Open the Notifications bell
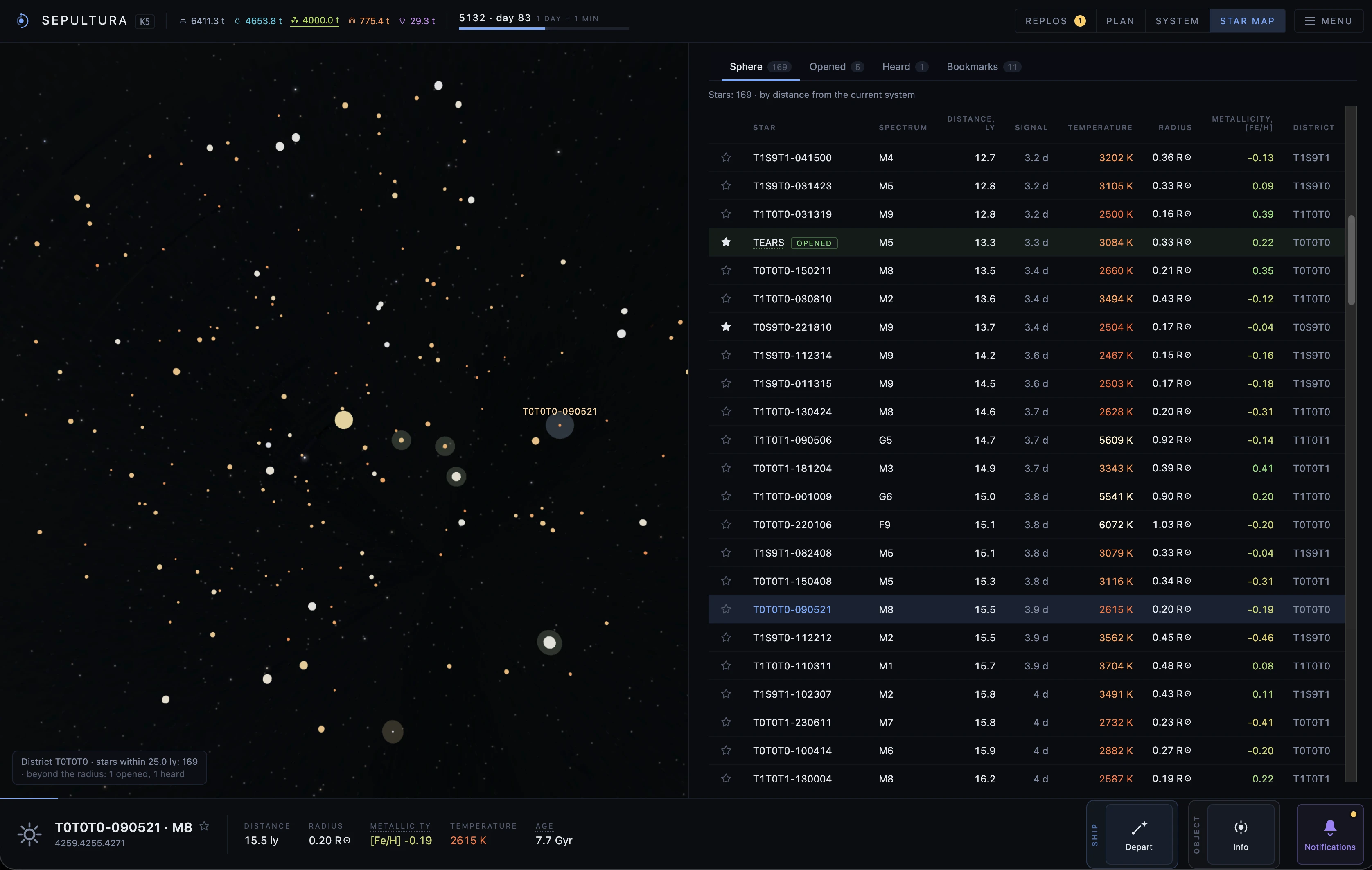The height and width of the screenshot is (870, 1372). pos(1330,827)
